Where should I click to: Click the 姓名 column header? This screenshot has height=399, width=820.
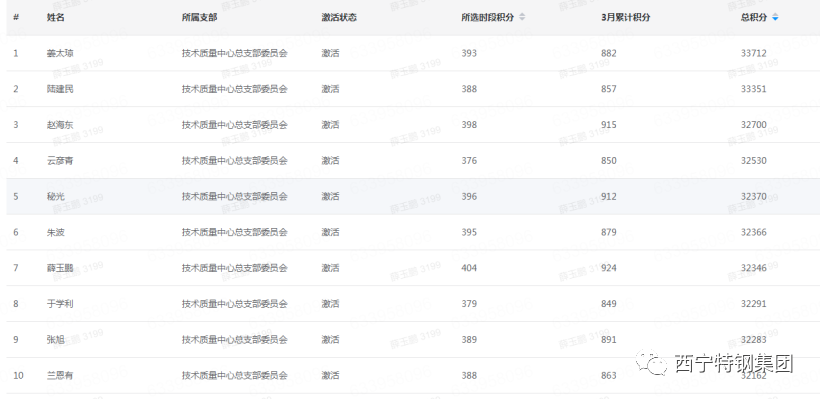click(x=55, y=17)
